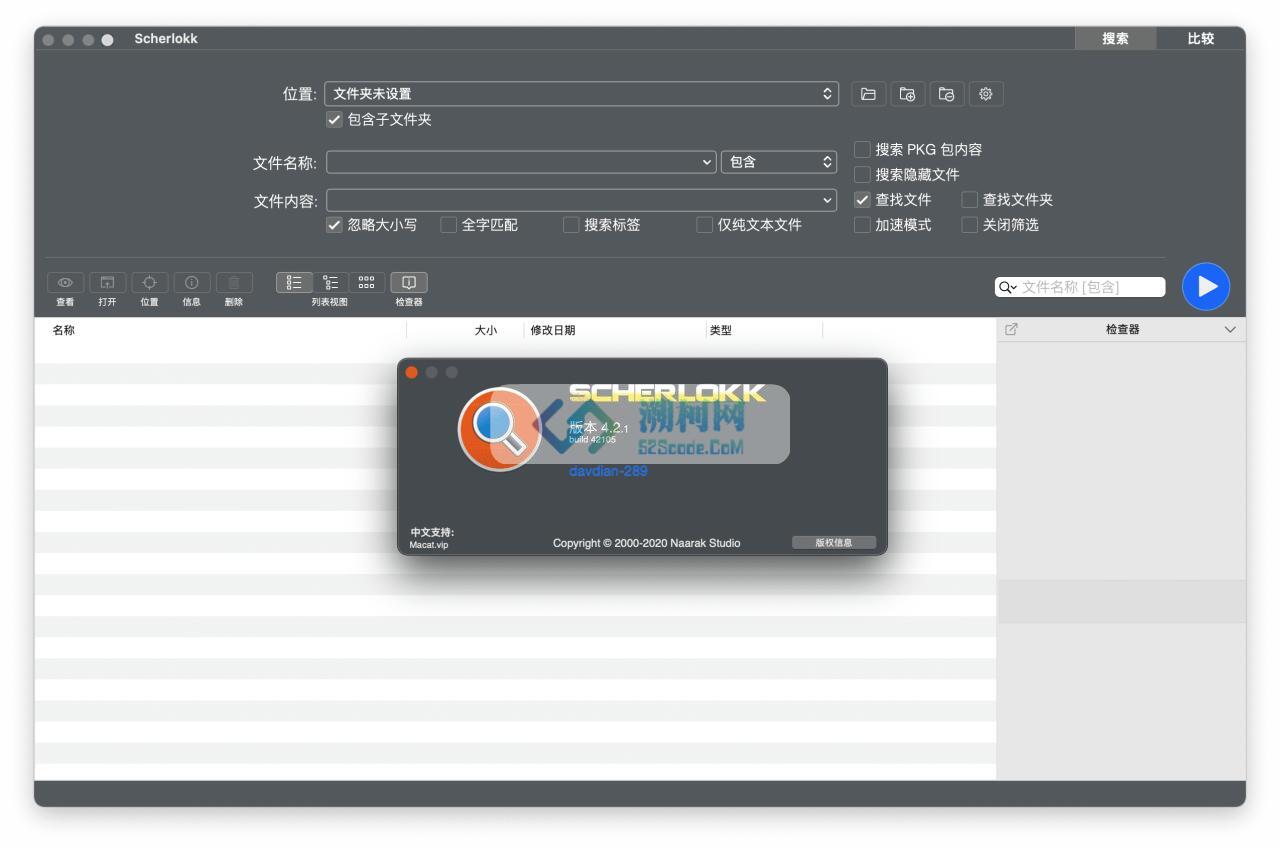Click the 信息 (info) toolbar icon

(x=191, y=283)
